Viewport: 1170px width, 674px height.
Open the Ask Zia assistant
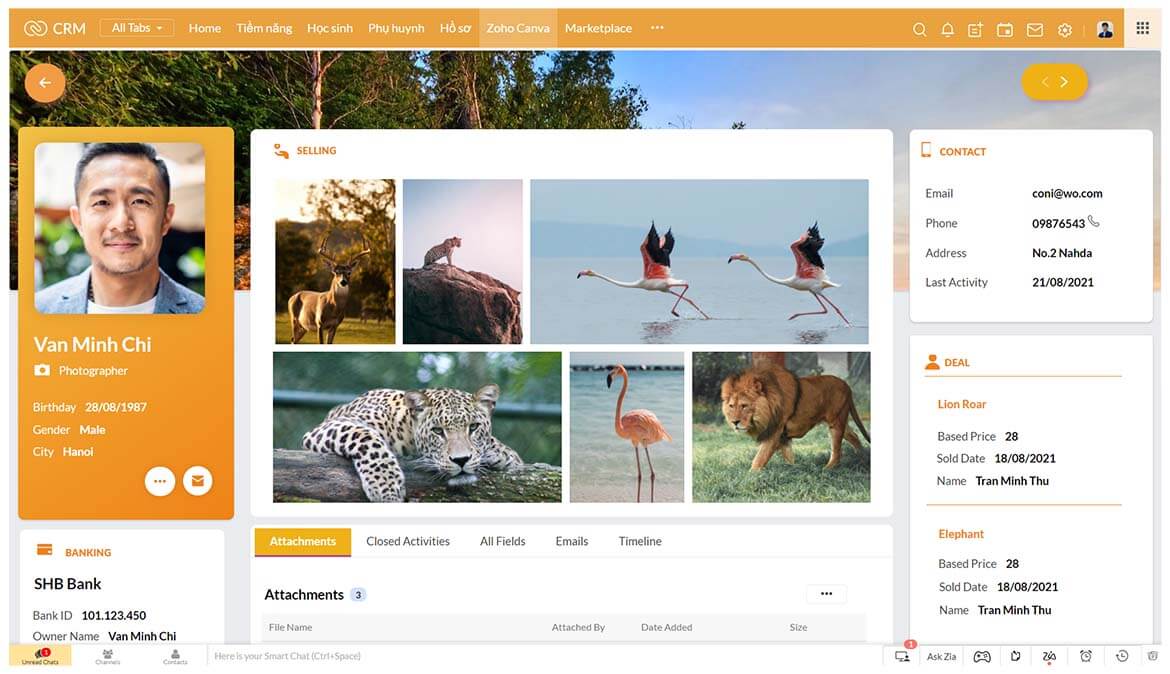941,657
